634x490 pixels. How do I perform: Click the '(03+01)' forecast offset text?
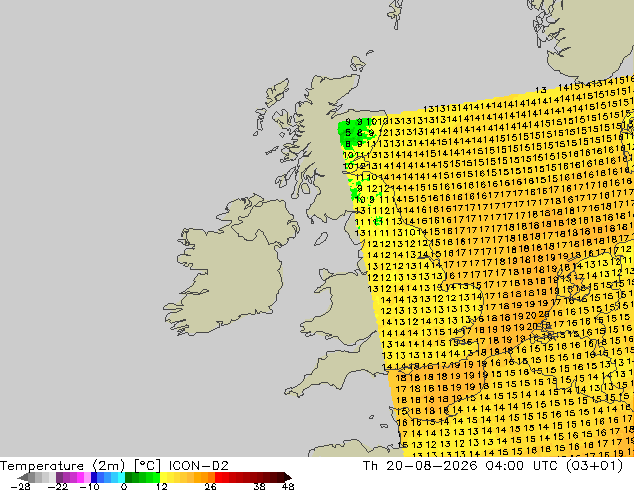(596, 466)
